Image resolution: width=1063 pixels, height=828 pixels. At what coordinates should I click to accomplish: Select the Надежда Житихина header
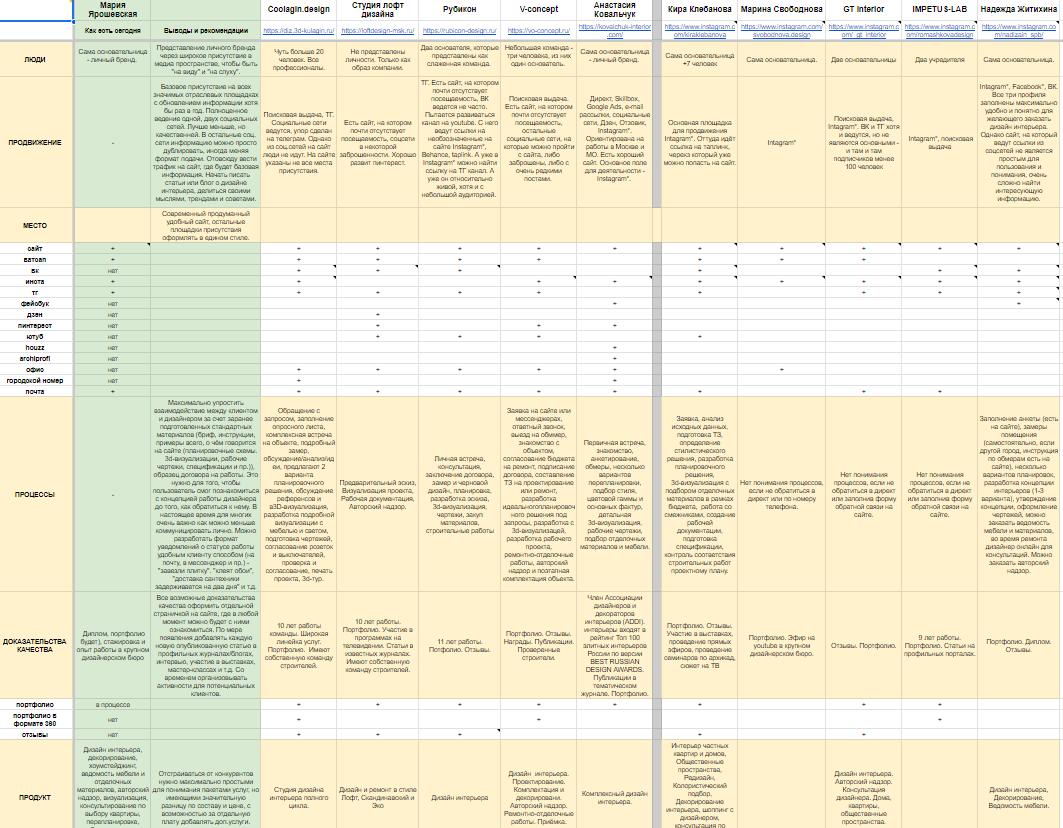(1018, 9)
